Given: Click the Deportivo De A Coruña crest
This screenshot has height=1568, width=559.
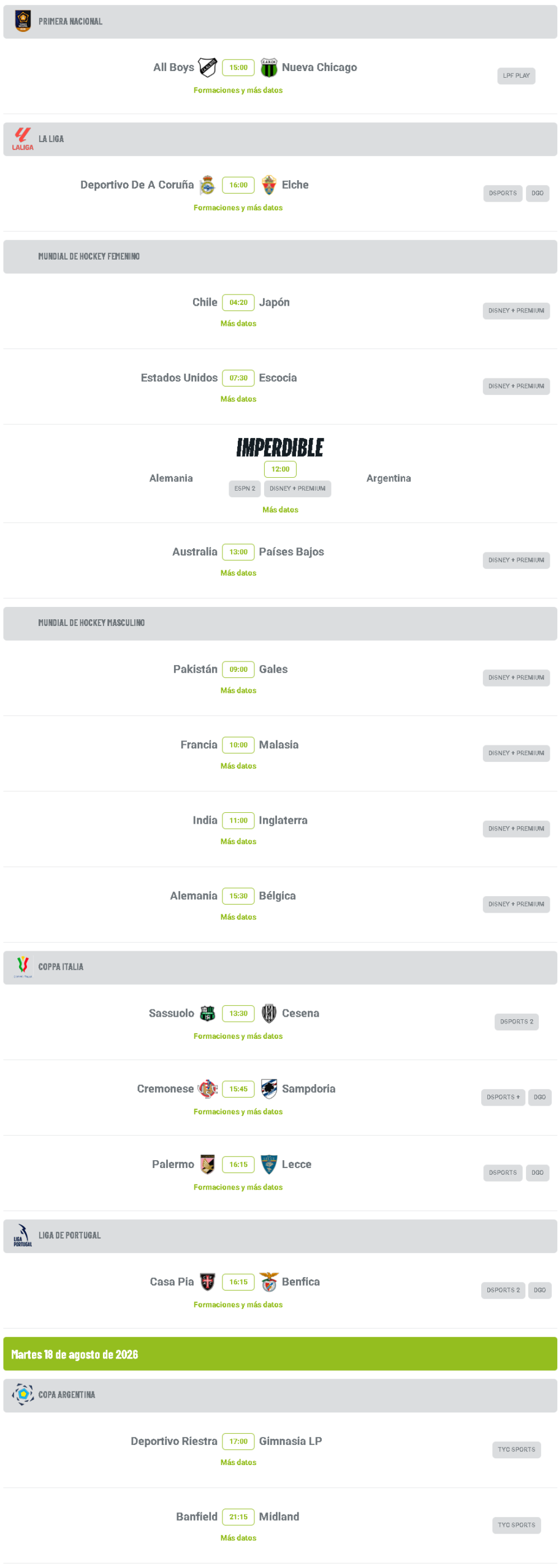Looking at the screenshot, I should click(207, 185).
